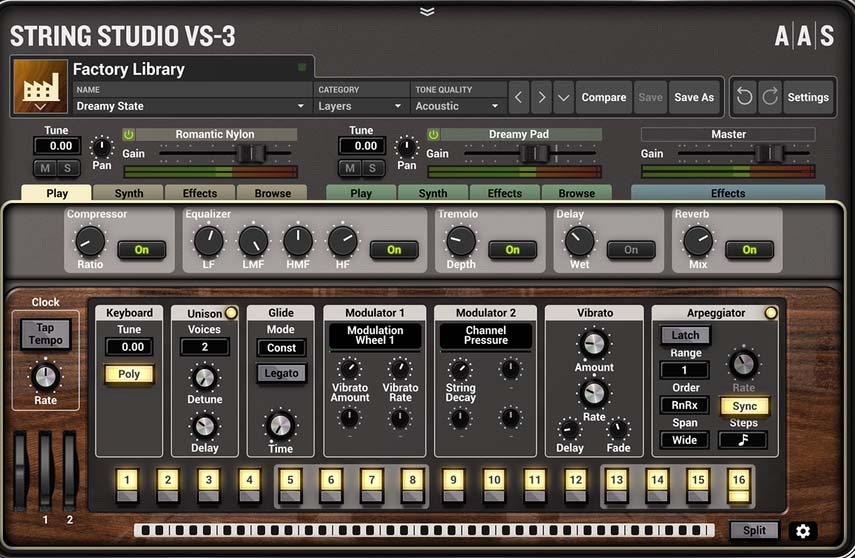Toggle Dreamy Pad layer power icon
Screen dimensions: 855x558
pyautogui.click(x=433, y=134)
